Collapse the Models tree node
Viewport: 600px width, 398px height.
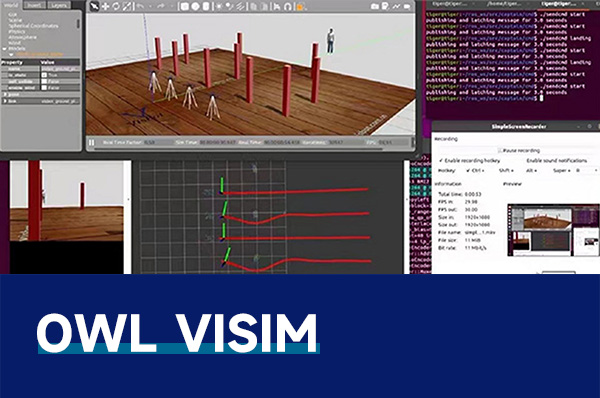[5, 49]
